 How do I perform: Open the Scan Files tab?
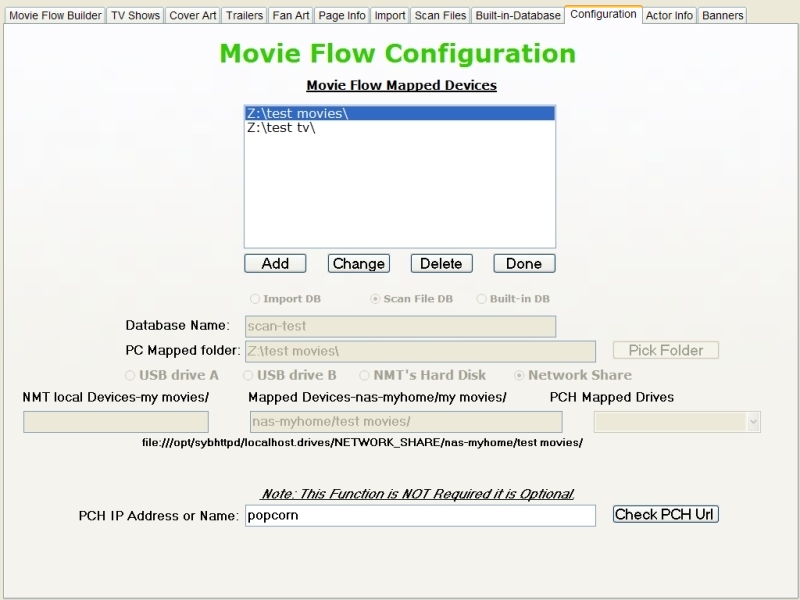point(440,16)
